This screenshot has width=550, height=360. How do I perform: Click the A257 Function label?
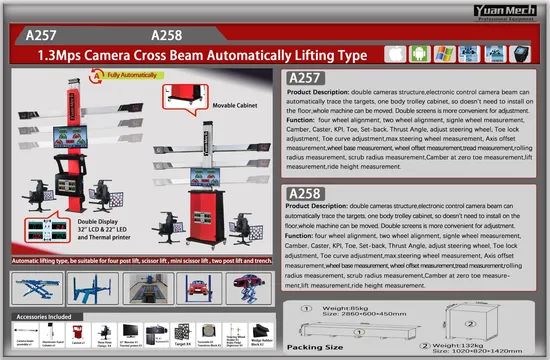click(x=300, y=120)
